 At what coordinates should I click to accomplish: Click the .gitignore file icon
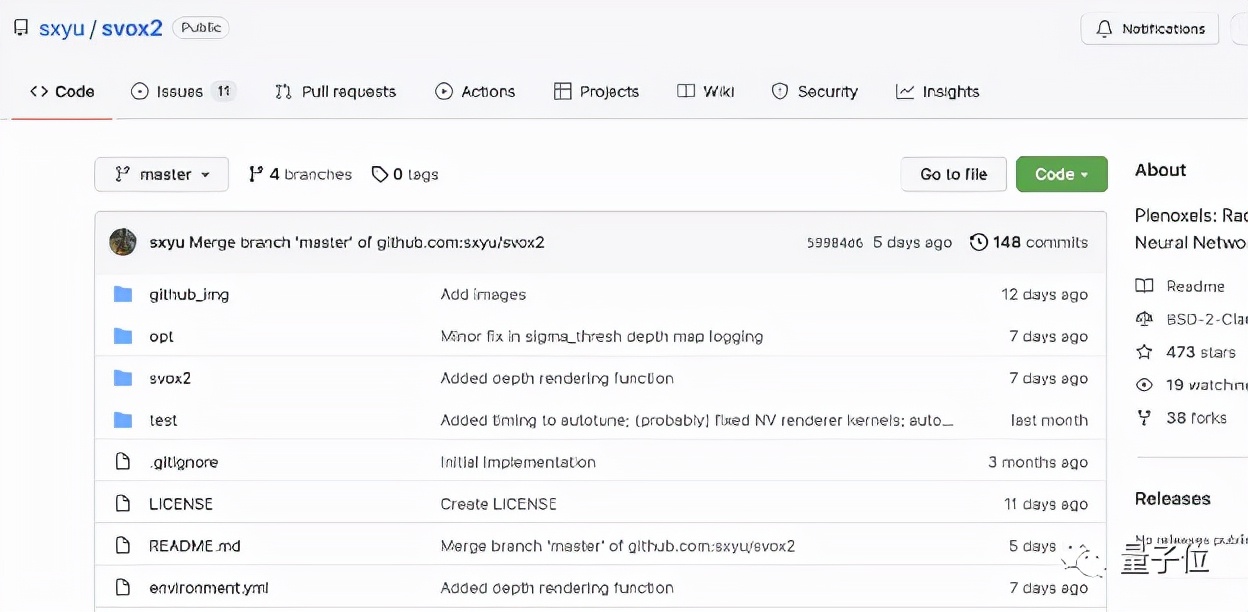[123, 462]
